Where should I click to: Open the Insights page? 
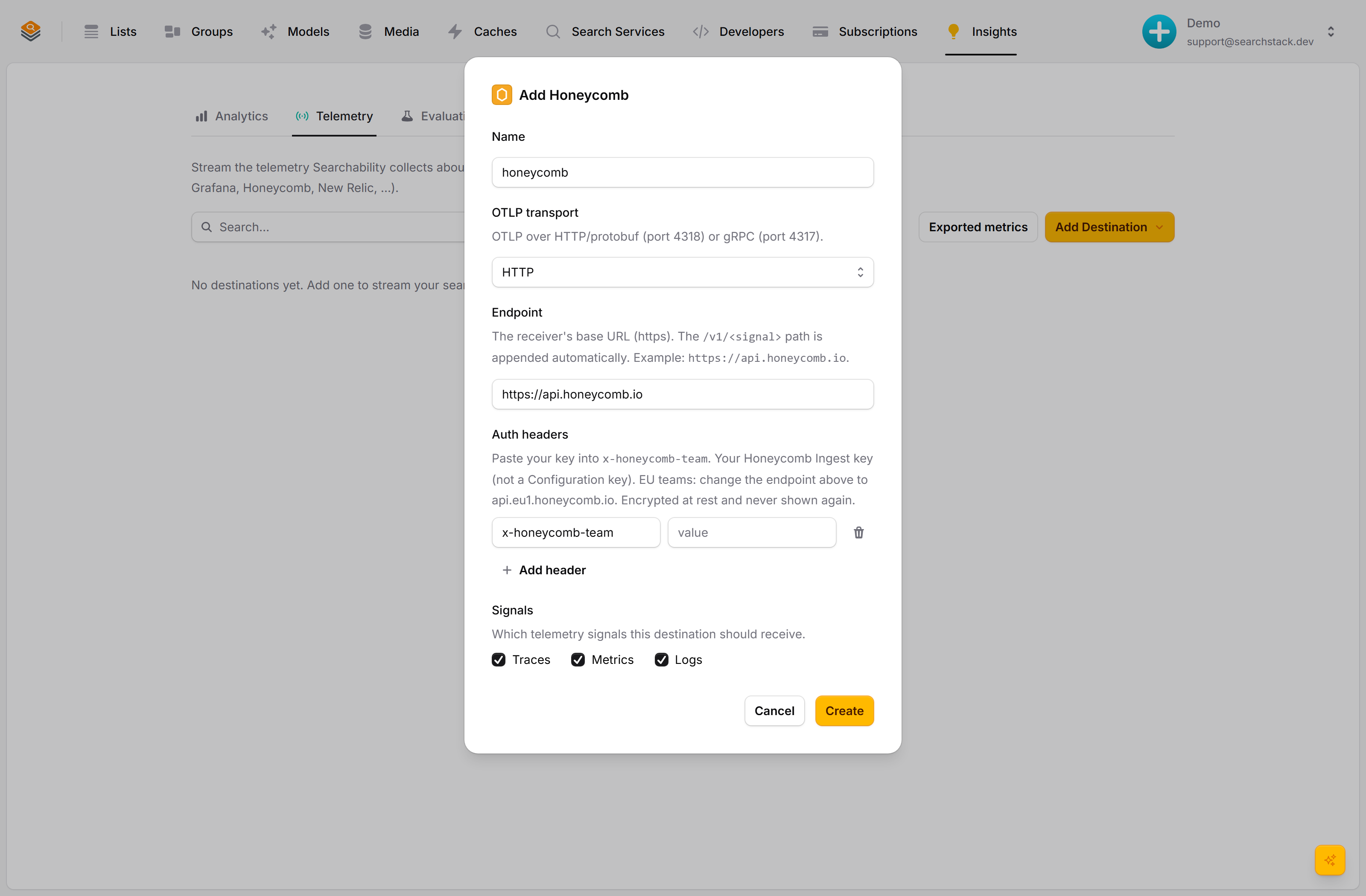pyautogui.click(x=981, y=32)
